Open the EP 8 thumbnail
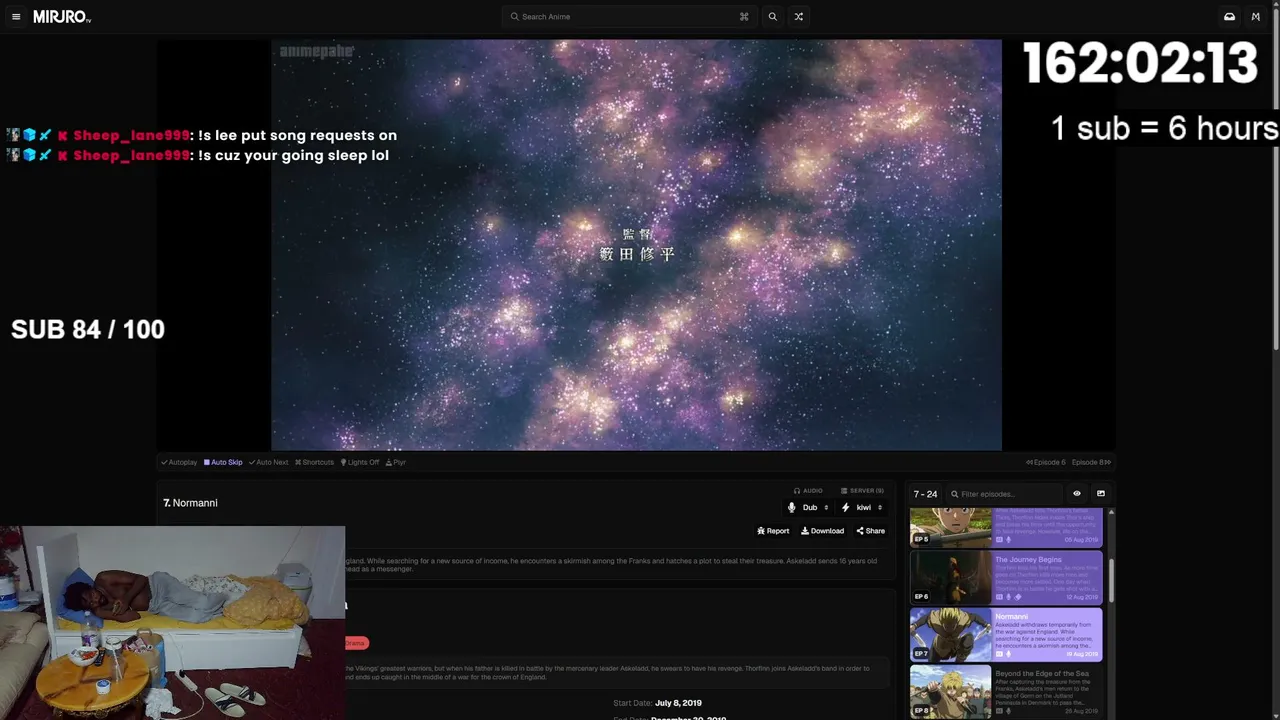1280x720 pixels. pos(950,692)
